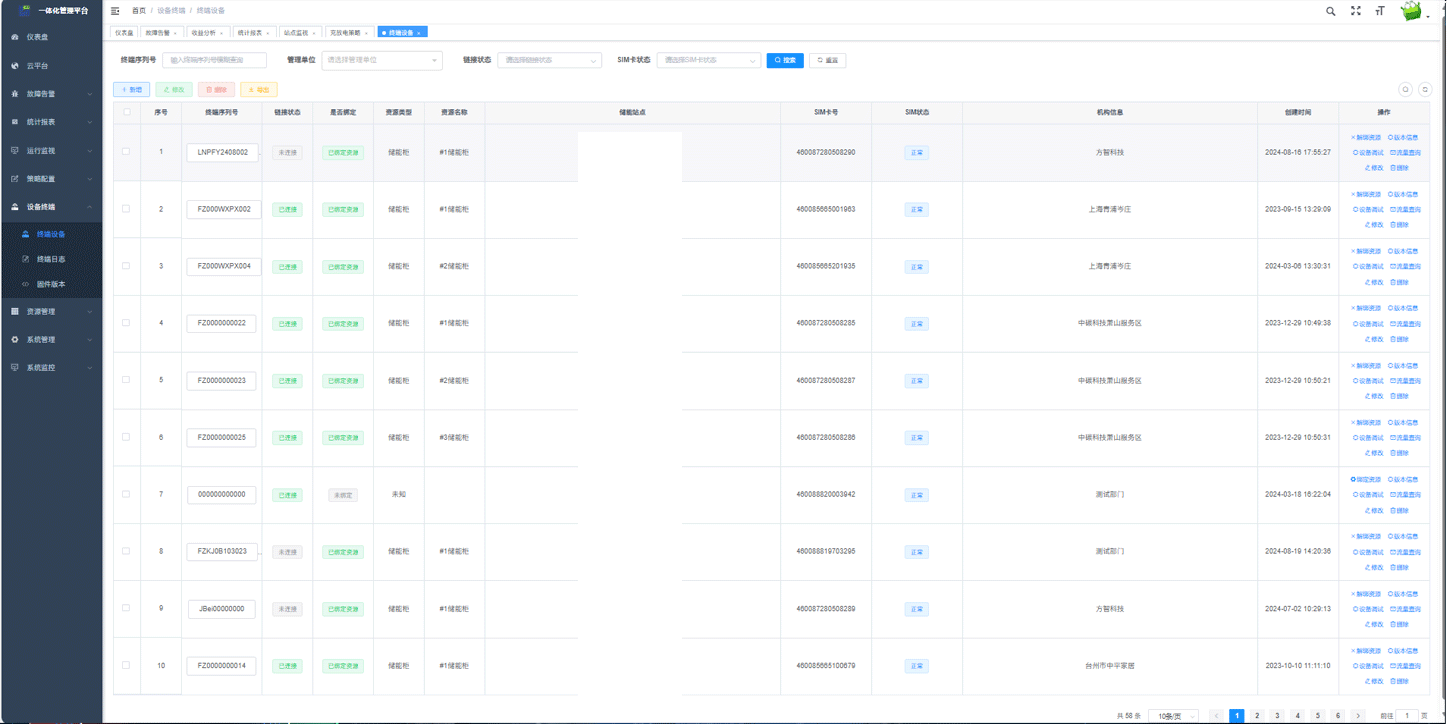Open the 管理单位 dropdown
This screenshot has height=724, width=1449.
pyautogui.click(x=381, y=60)
